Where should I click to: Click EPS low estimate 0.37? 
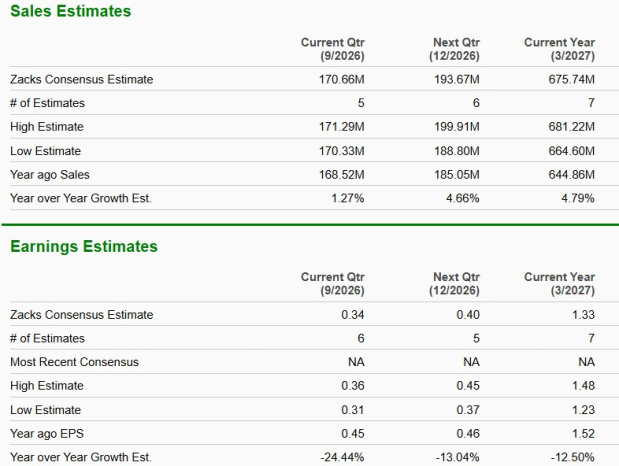(x=468, y=410)
